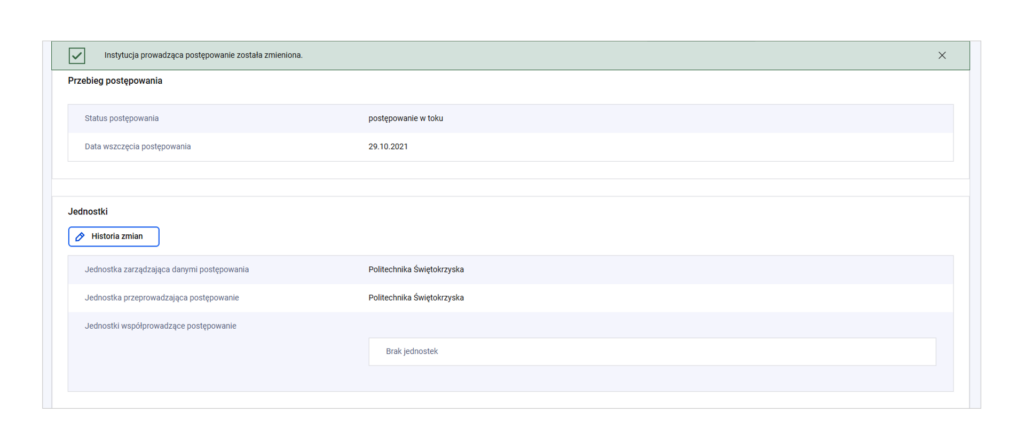
Task: Click the Status postępowania table row background
Action: 700,118
